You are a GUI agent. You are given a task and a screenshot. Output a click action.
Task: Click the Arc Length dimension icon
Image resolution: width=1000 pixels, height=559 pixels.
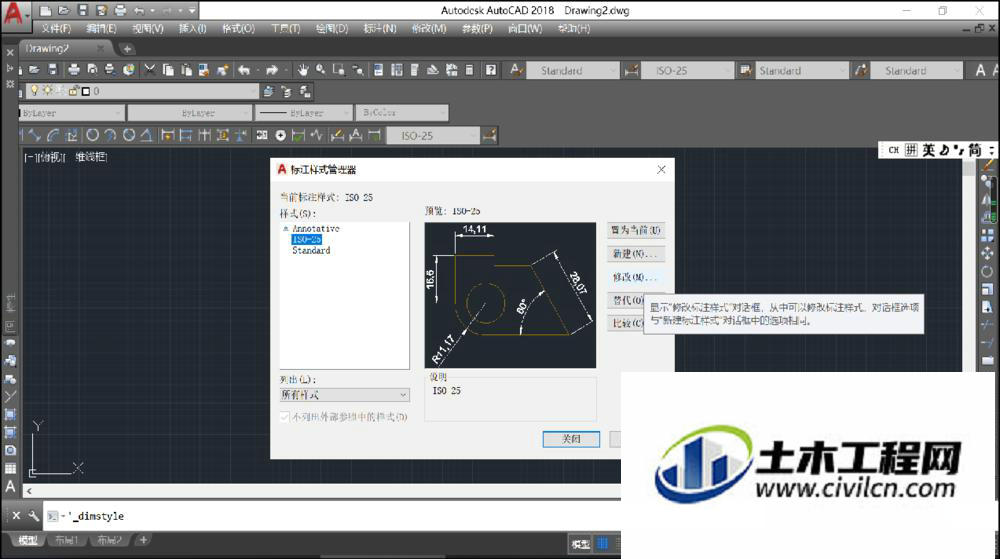point(53,135)
